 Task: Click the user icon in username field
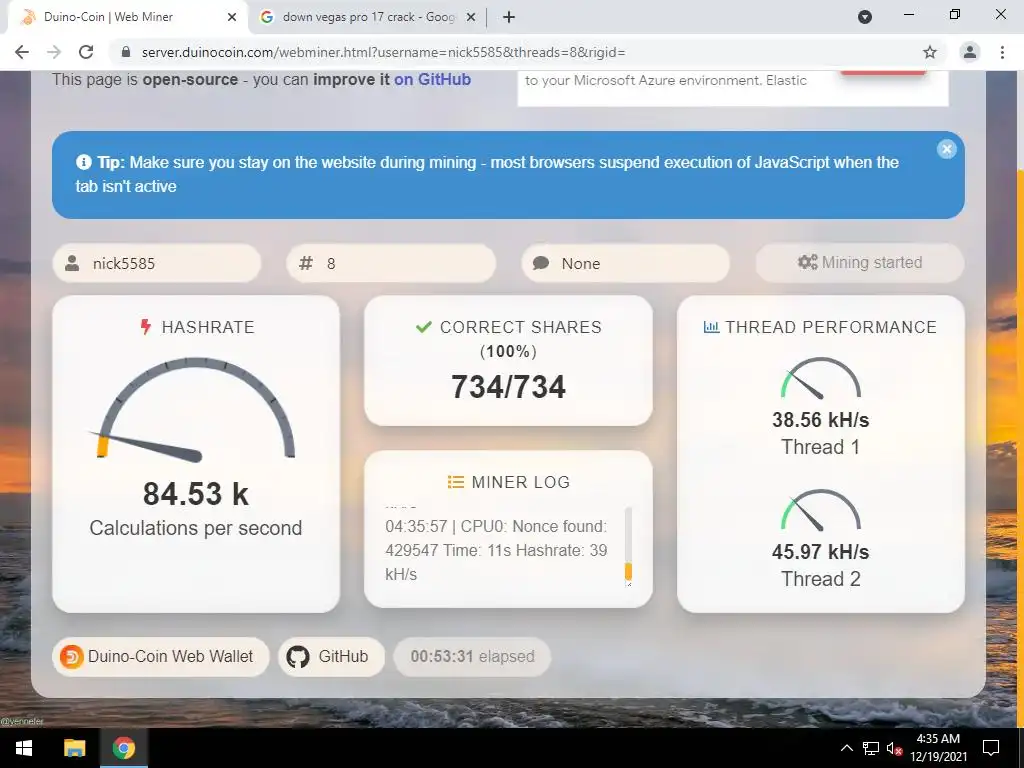(x=72, y=263)
